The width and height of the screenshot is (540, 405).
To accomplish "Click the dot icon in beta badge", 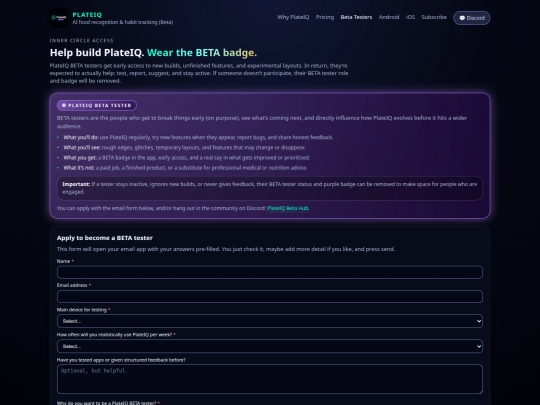I will coord(64,105).
